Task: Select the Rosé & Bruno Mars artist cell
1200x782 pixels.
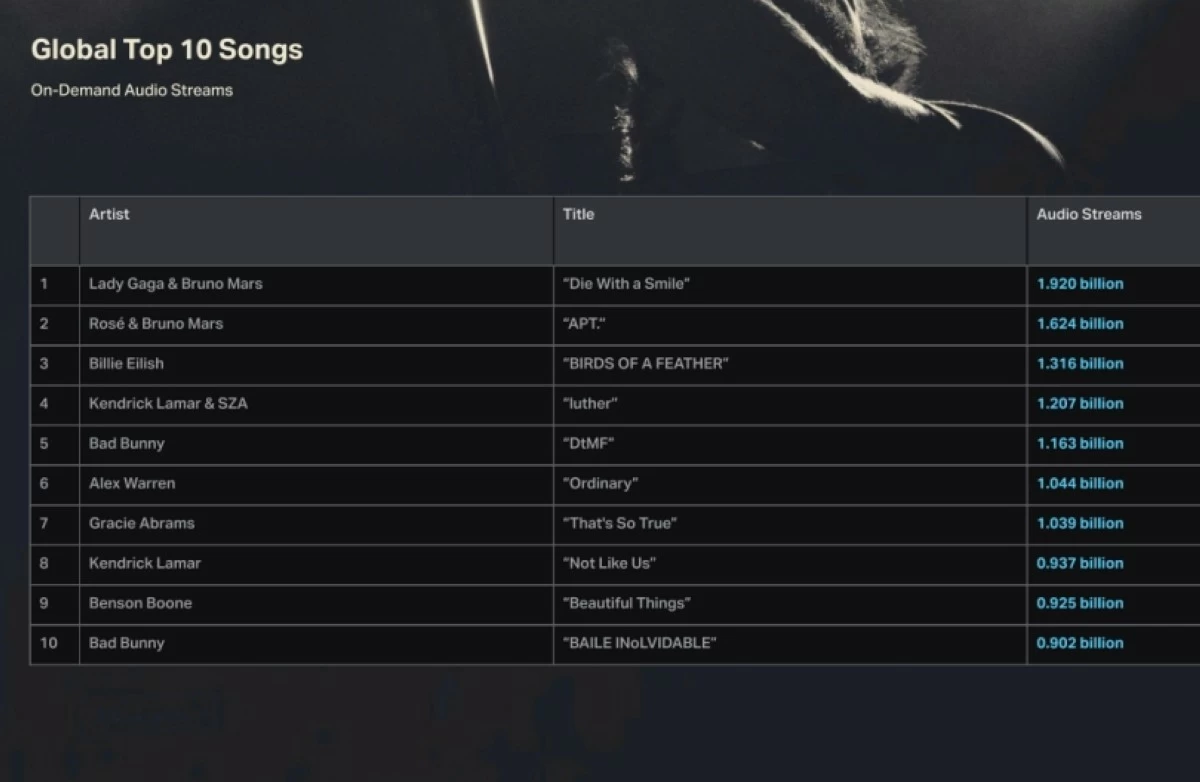Action: (156, 324)
